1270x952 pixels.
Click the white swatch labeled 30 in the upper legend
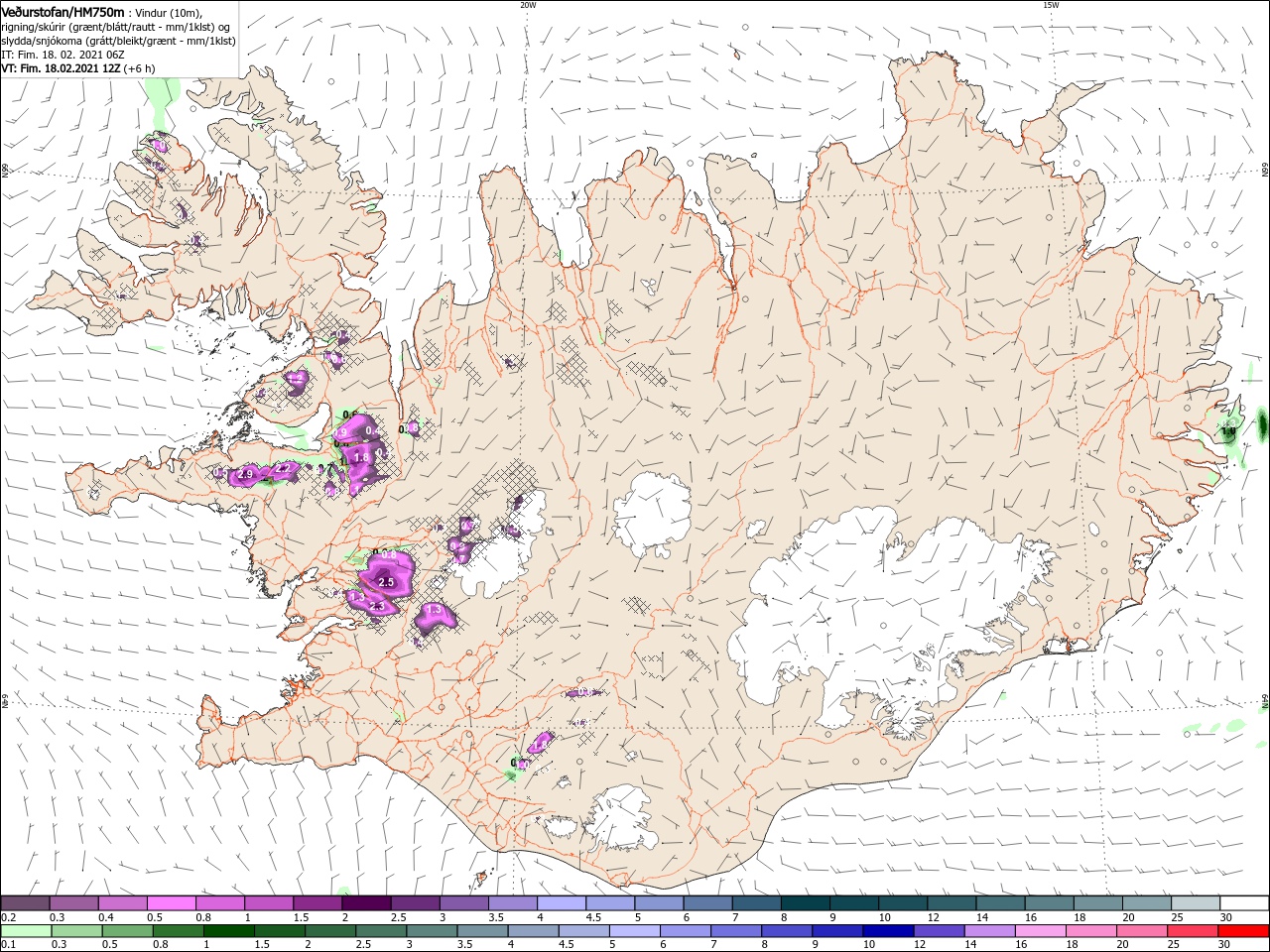[1243, 903]
